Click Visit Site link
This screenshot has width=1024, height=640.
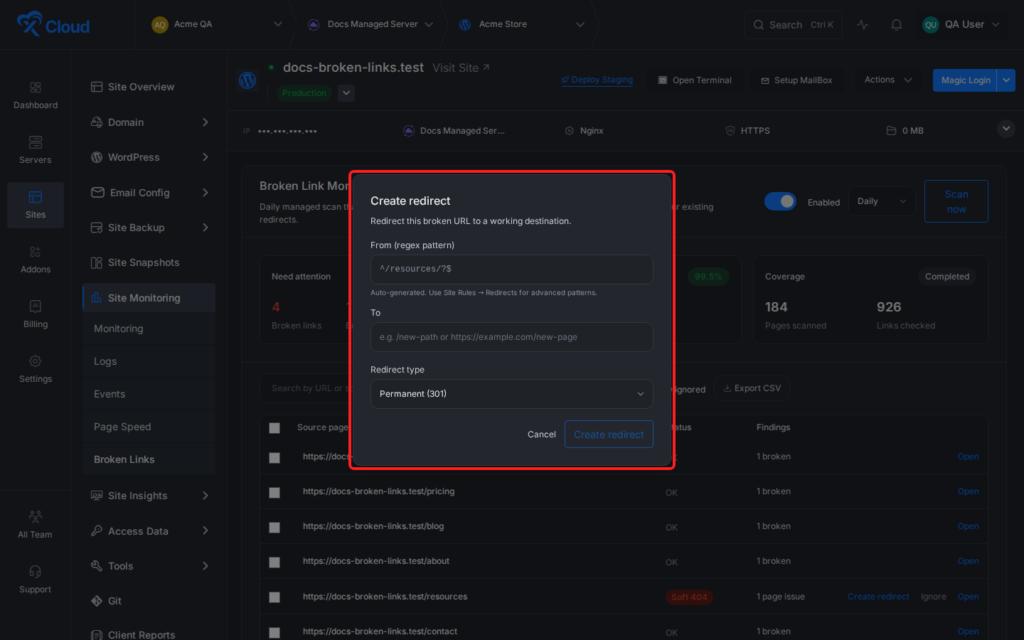[461, 68]
